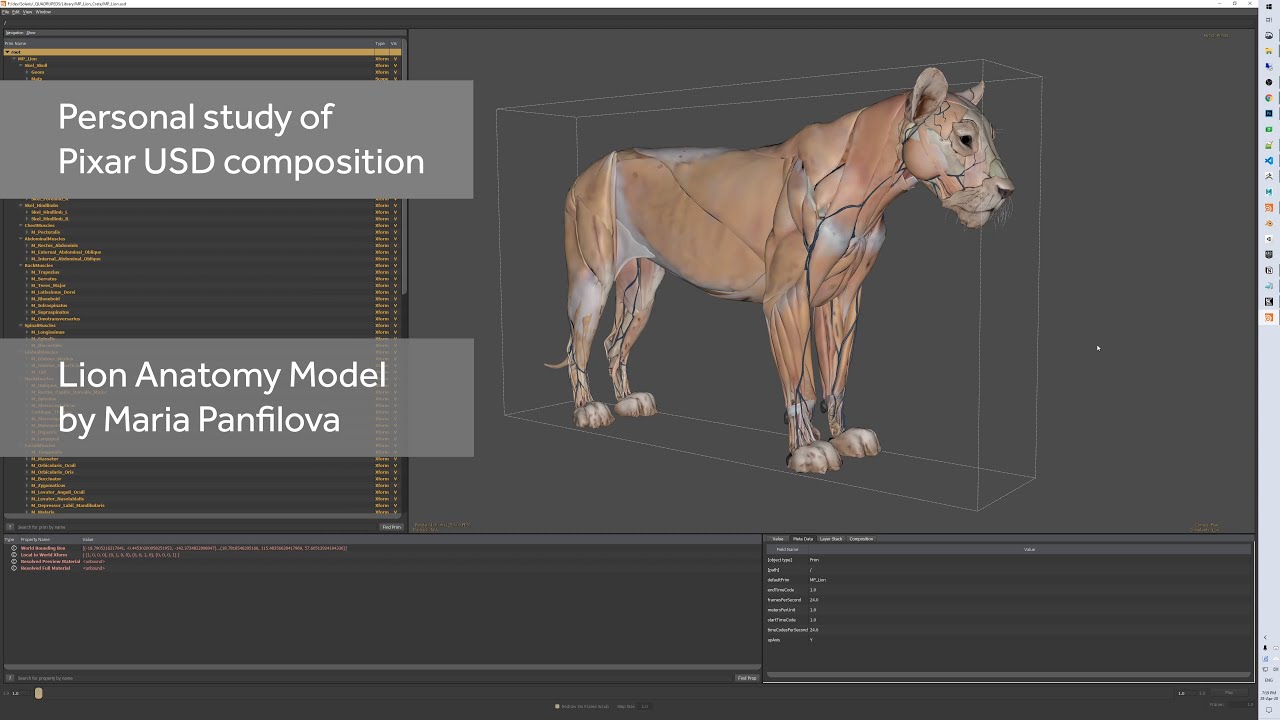
Task: Open the File menu
Action: click(5, 12)
